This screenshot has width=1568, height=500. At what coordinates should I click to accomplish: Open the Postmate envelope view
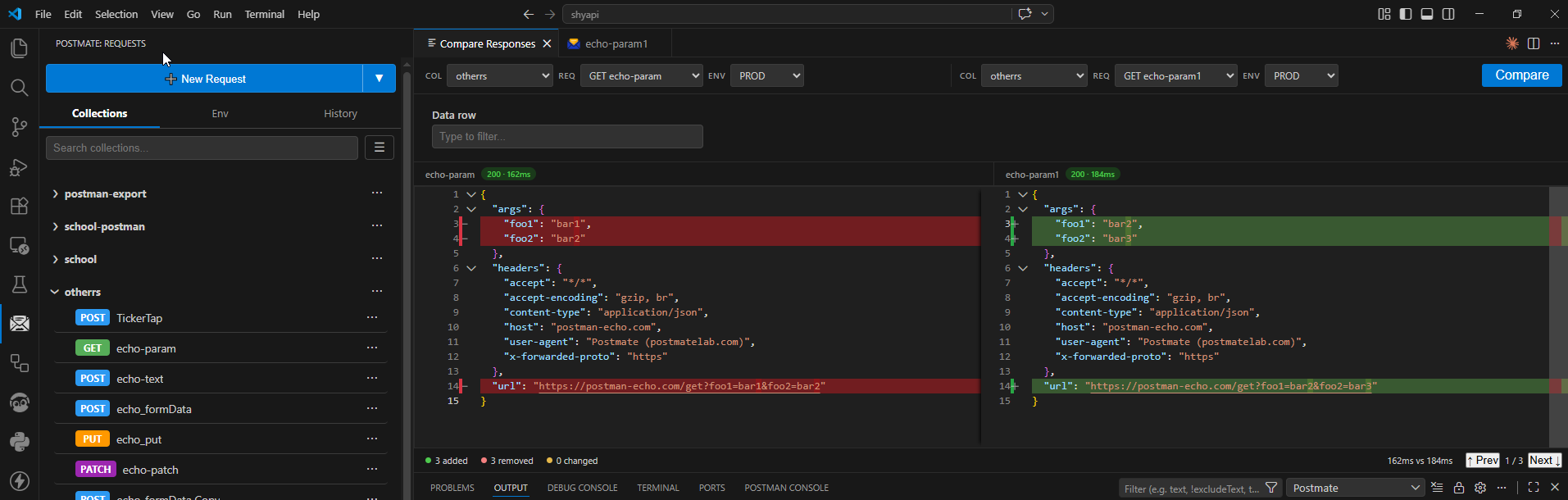tap(19, 324)
